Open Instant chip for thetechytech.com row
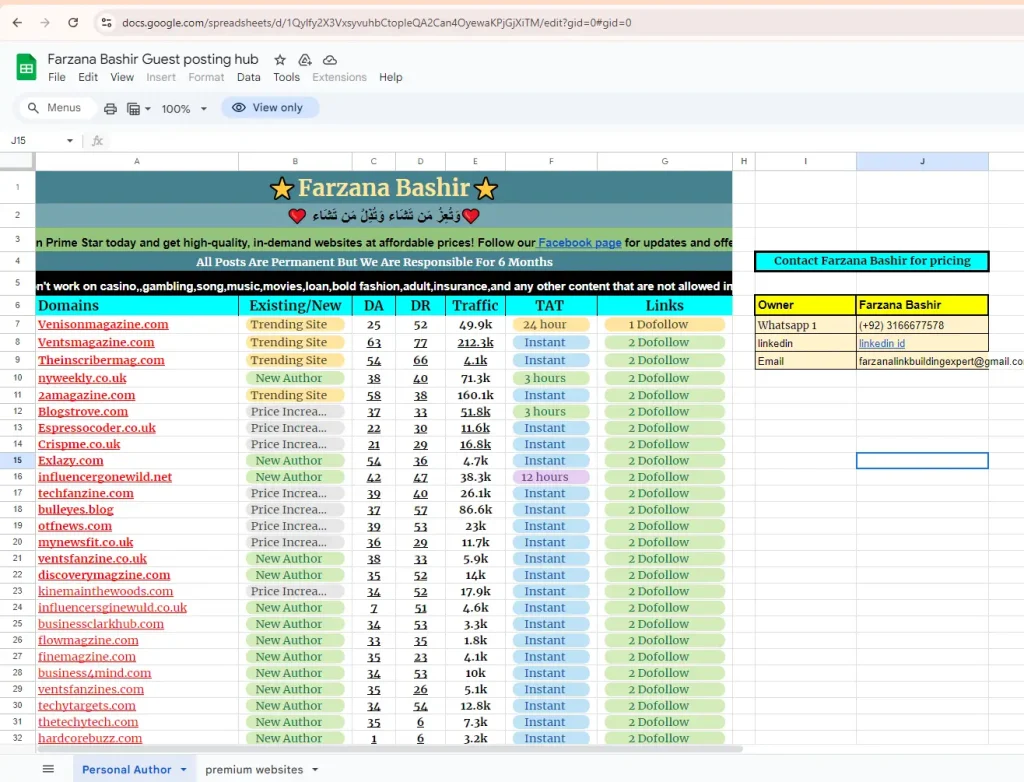Viewport: 1024px width, 782px height. (551, 722)
